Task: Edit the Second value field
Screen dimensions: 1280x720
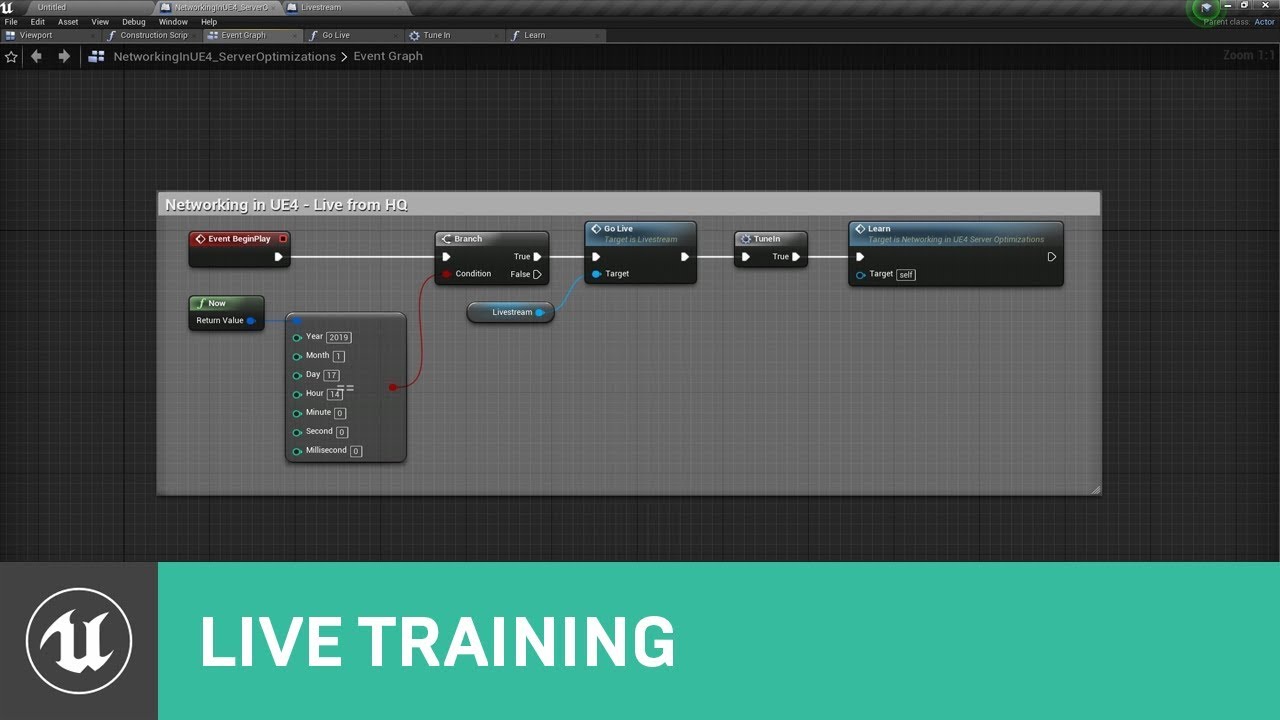Action: (x=342, y=432)
